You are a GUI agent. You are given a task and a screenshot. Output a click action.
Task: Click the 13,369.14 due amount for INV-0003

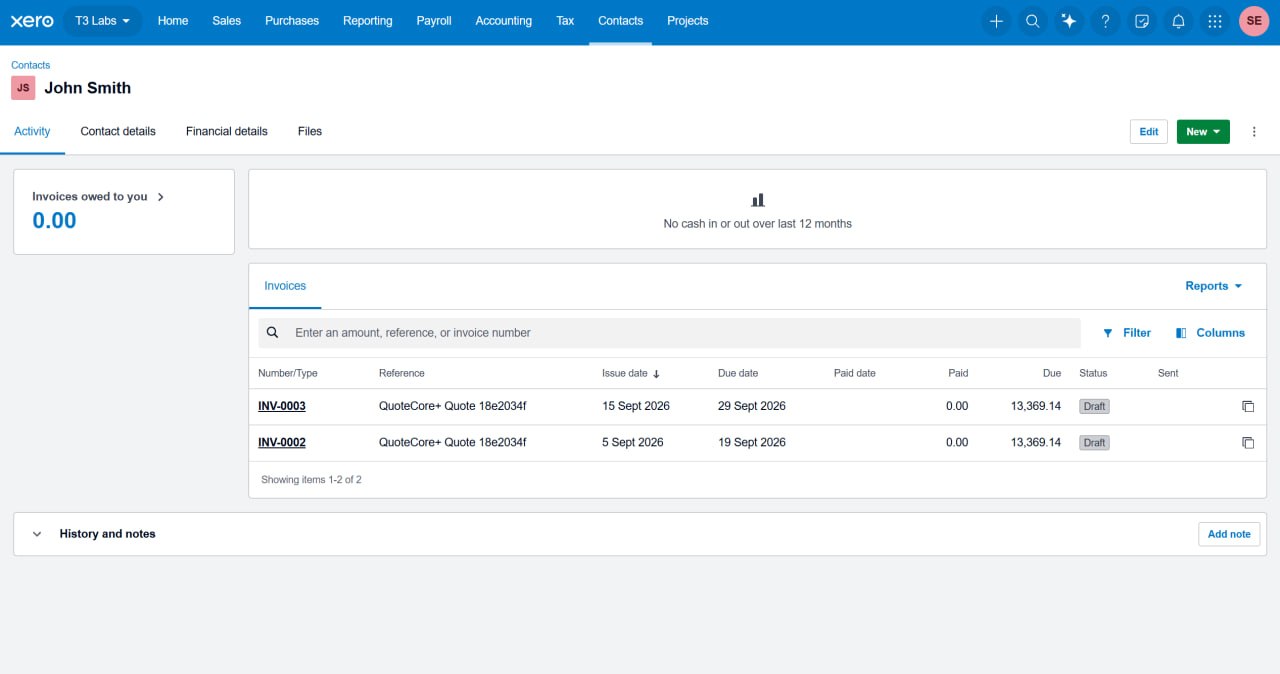1036,407
